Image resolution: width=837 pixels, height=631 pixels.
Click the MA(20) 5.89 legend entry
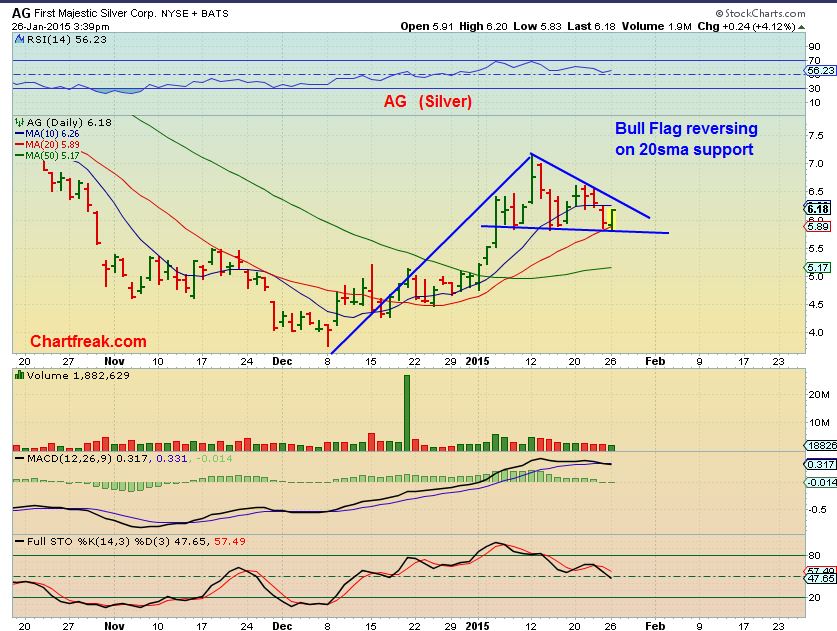click(x=47, y=145)
